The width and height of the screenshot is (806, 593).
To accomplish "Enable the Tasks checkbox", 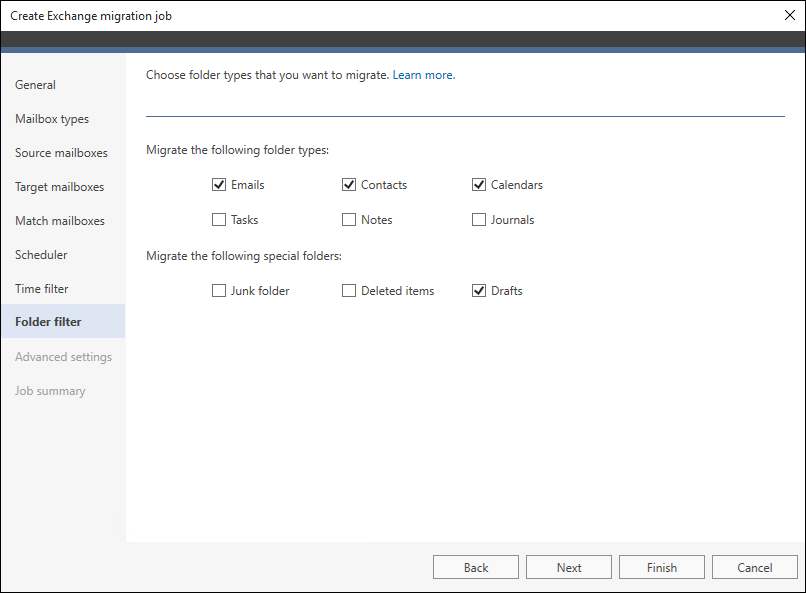I will pos(219,220).
